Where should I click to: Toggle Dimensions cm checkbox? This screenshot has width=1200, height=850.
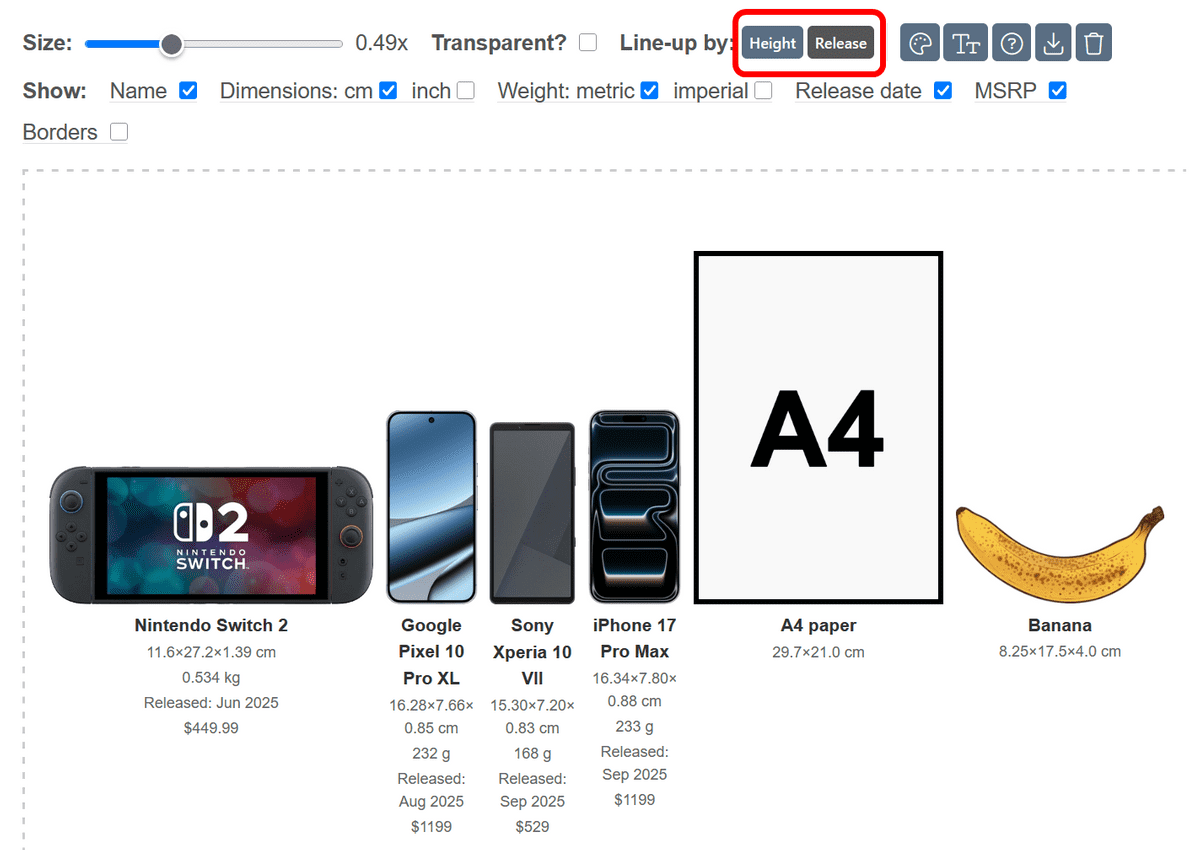388,90
